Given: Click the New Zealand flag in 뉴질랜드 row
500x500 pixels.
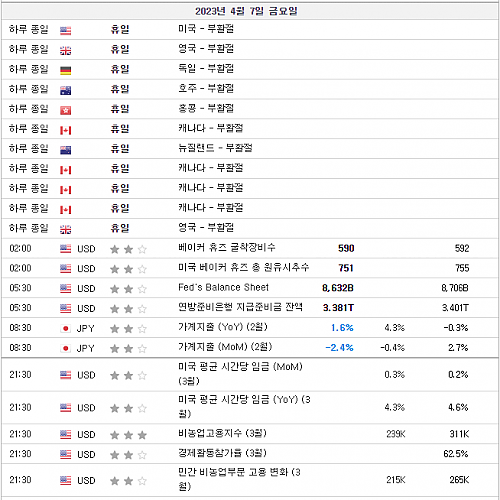Looking at the screenshot, I should tap(65, 150).
